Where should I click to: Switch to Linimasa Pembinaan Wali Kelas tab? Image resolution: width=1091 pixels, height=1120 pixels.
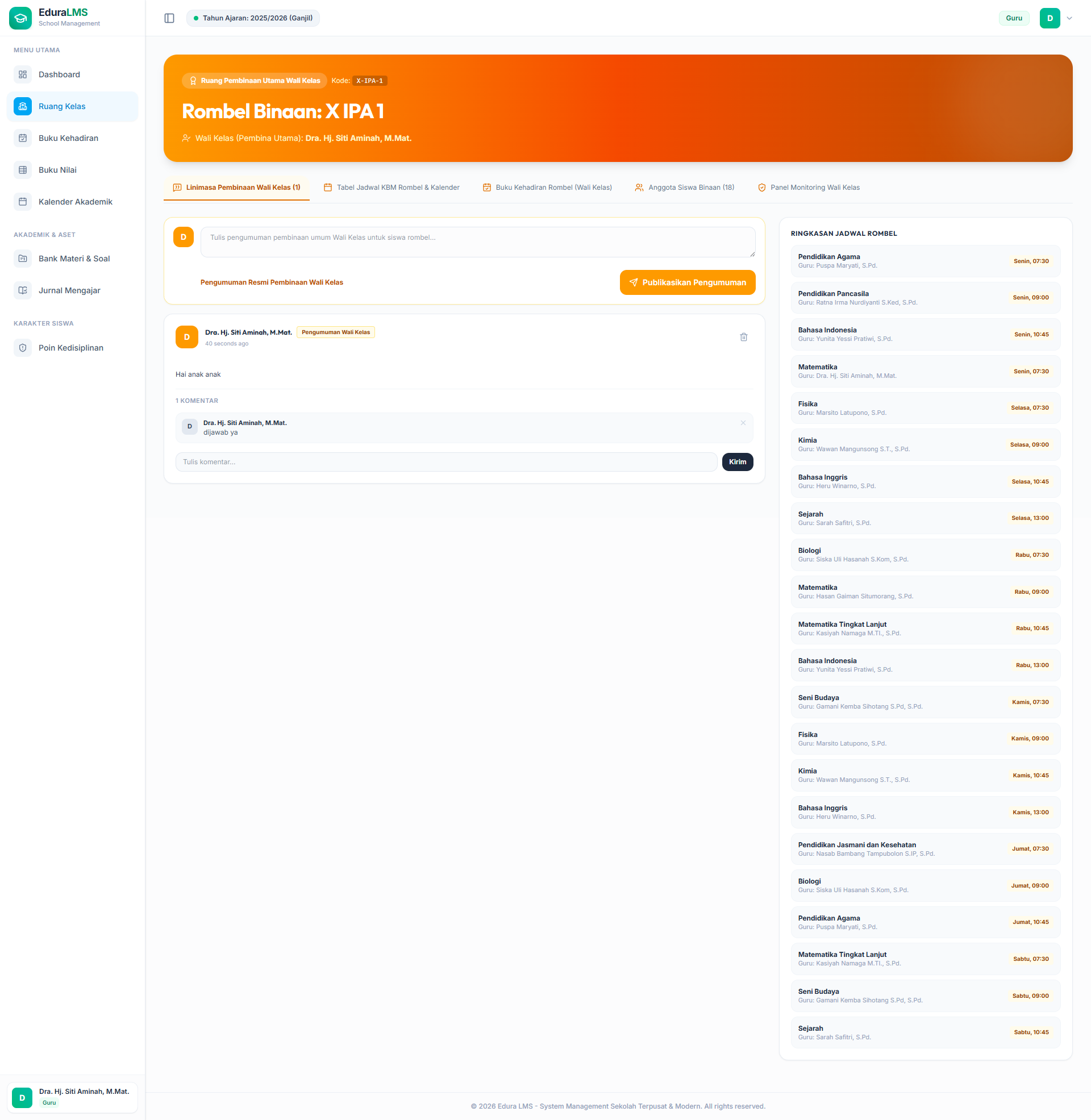pos(236,188)
